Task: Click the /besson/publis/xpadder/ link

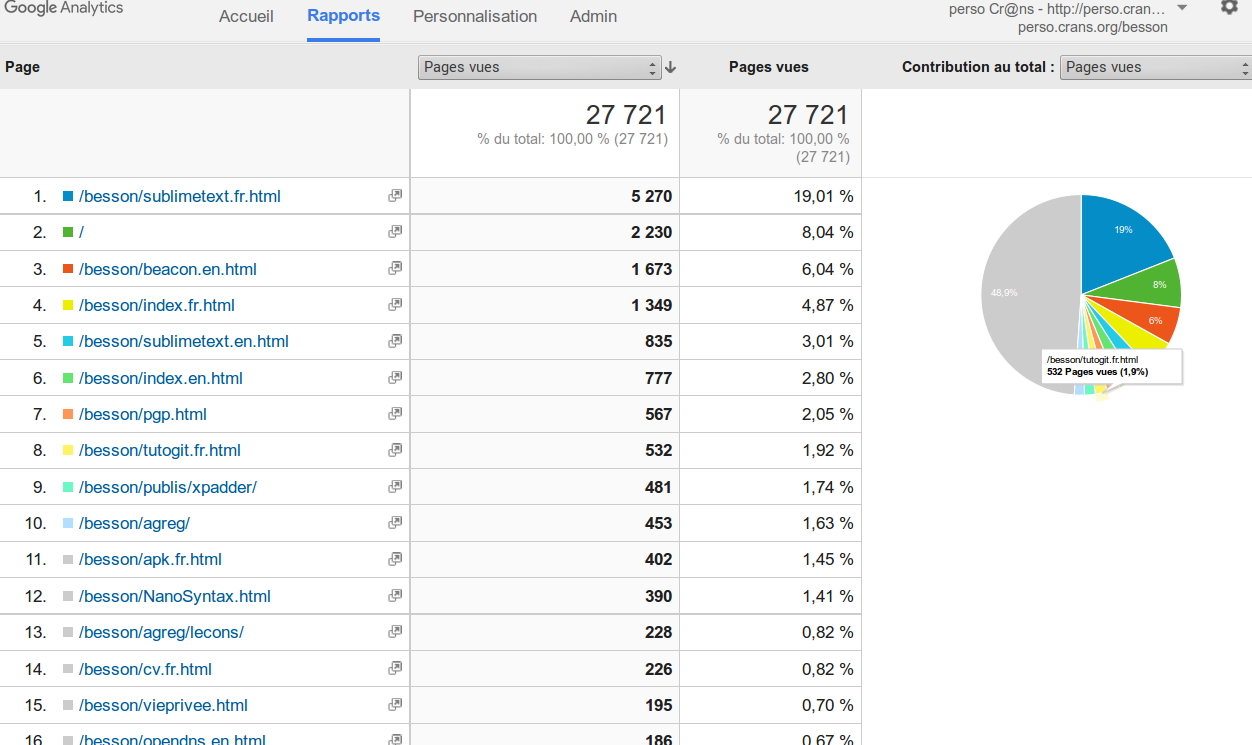Action: pos(168,487)
